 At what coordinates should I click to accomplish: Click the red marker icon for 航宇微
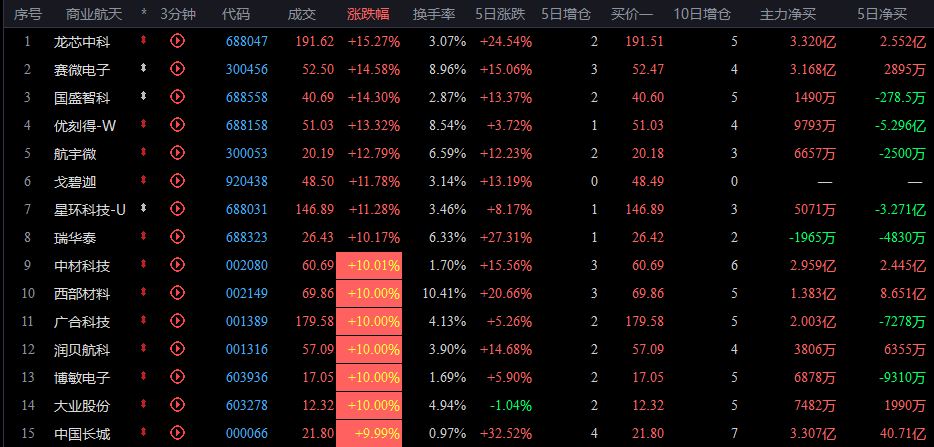coord(143,152)
